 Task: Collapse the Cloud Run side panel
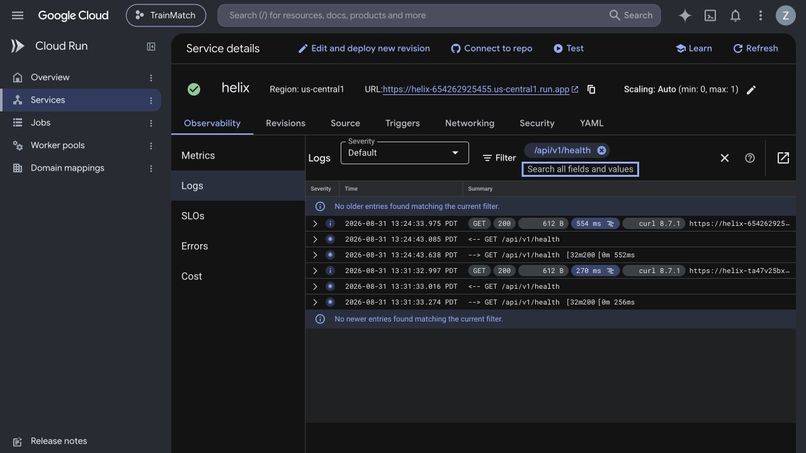click(x=151, y=47)
